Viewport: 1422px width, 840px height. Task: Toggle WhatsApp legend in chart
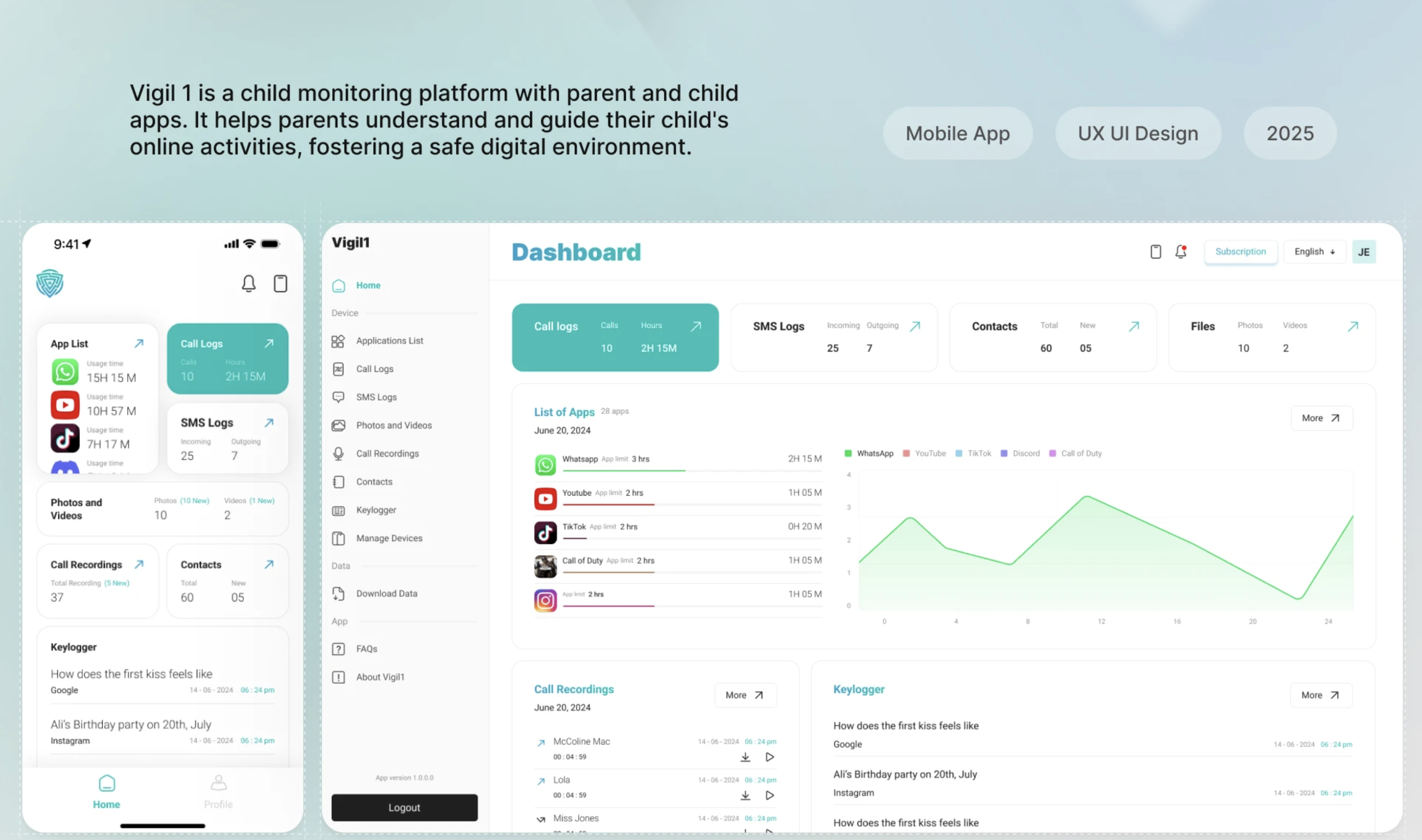[x=868, y=453]
